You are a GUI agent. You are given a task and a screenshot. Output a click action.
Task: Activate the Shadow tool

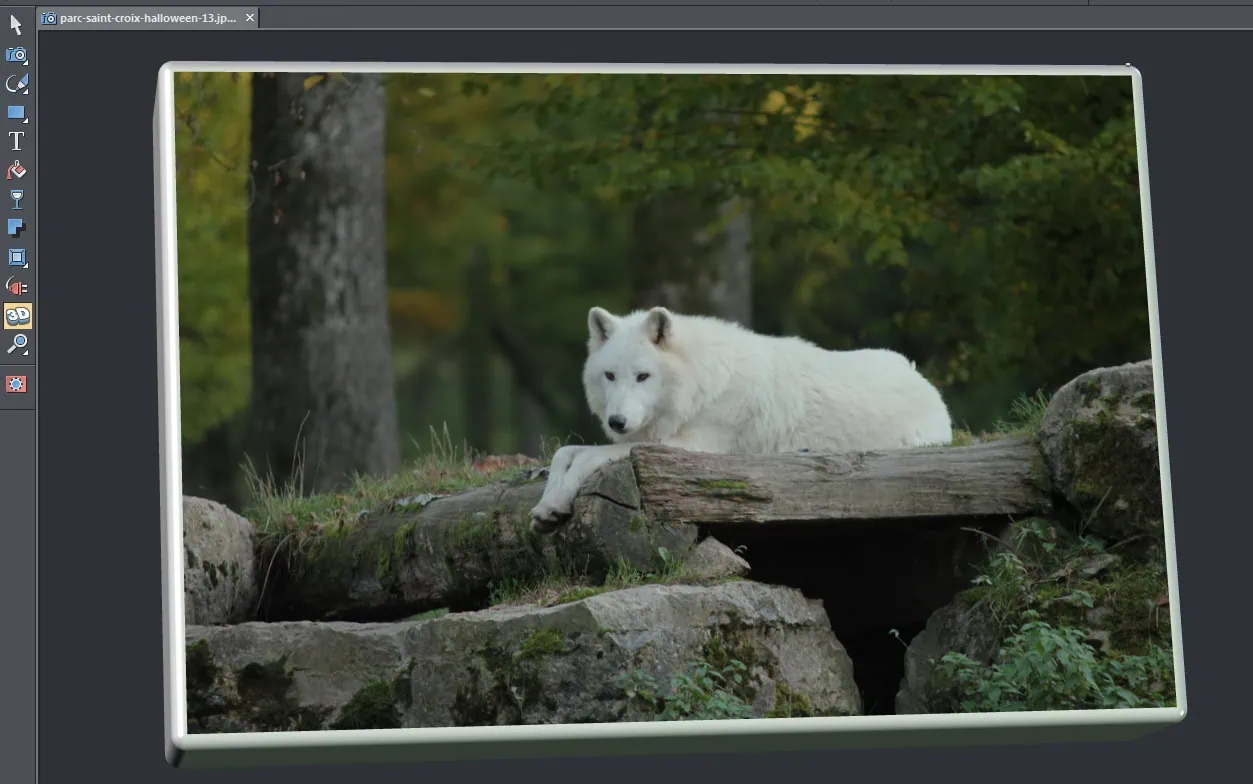(x=17, y=228)
